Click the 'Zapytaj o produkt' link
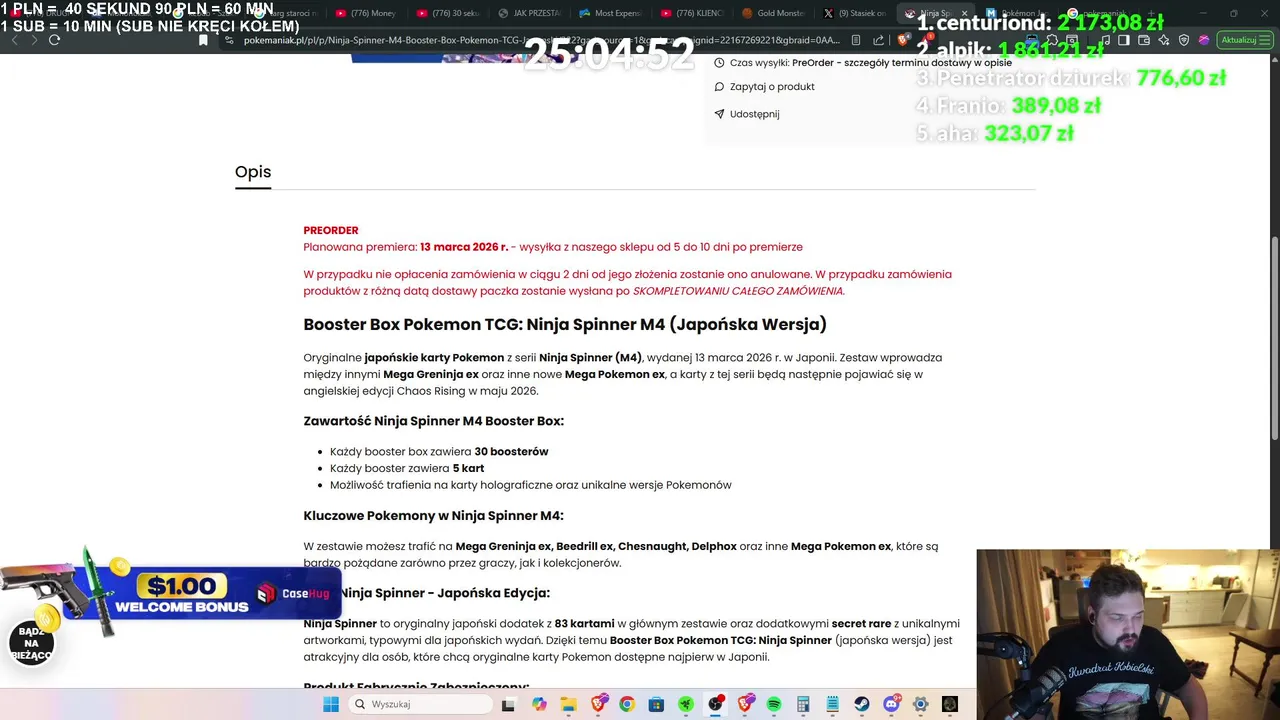 pyautogui.click(x=772, y=87)
